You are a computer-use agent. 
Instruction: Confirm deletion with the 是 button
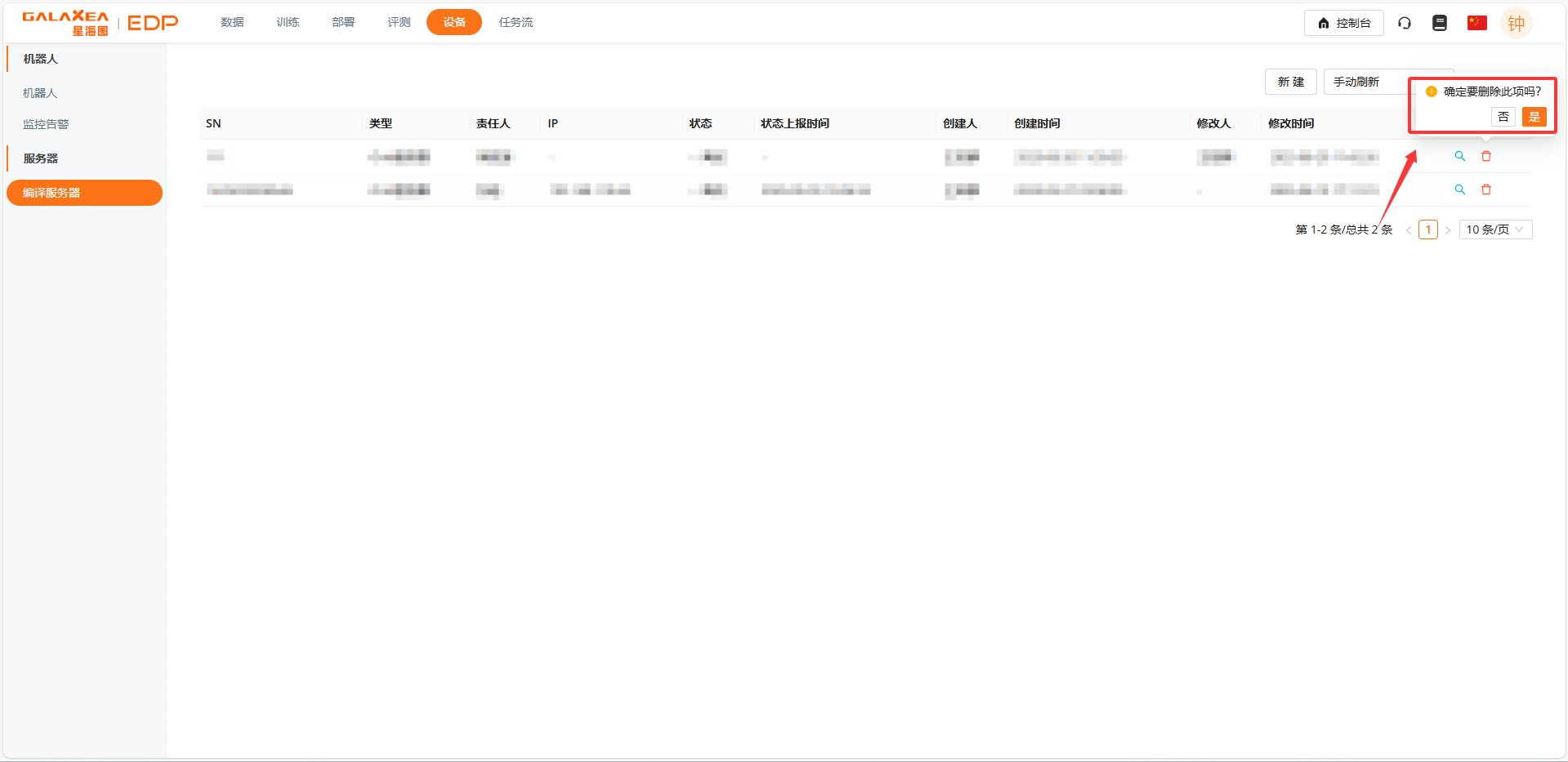tap(1534, 117)
